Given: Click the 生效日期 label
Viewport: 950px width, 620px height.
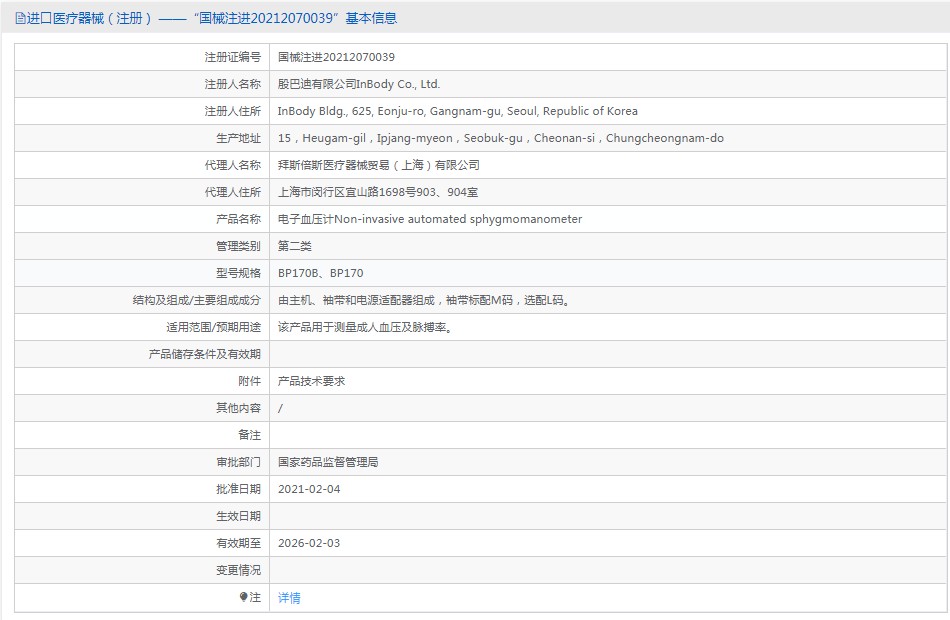Looking at the screenshot, I should [239, 516].
